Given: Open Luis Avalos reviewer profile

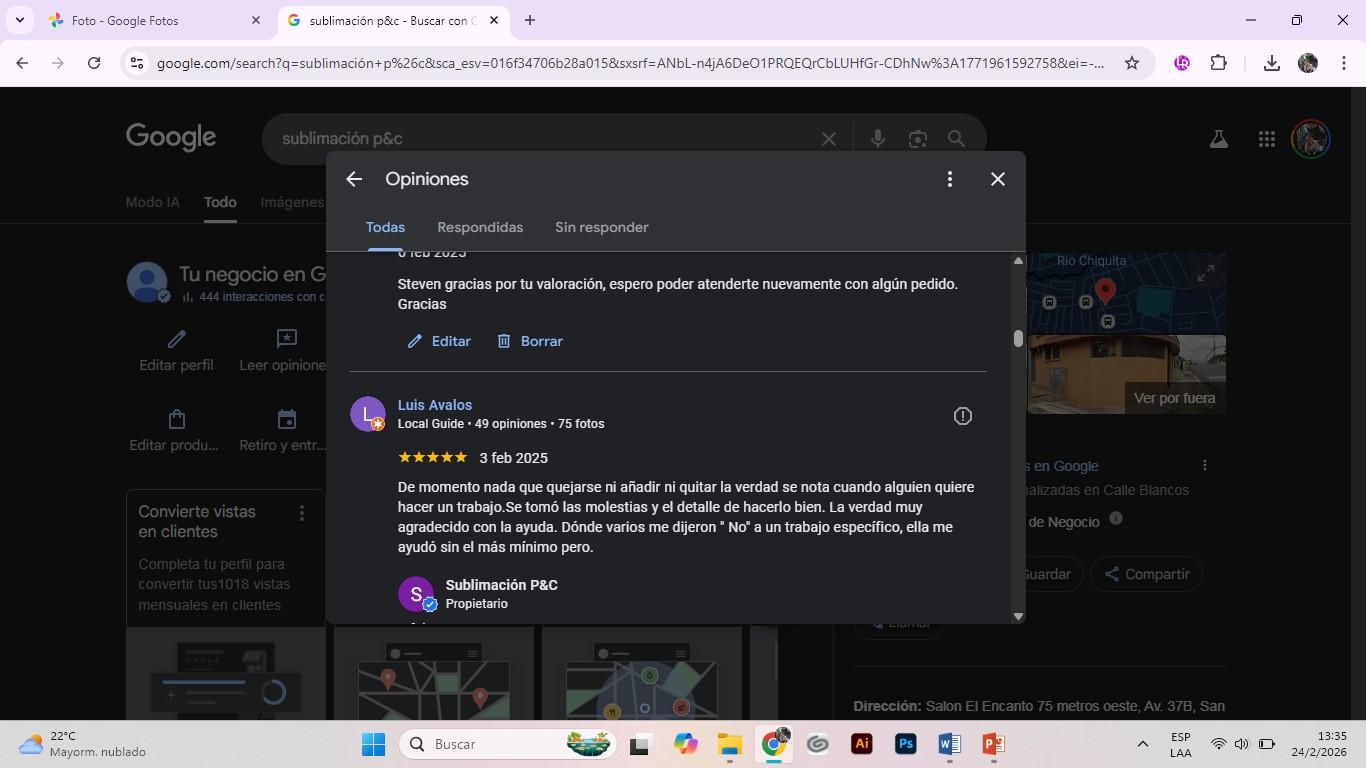Looking at the screenshot, I should (435, 405).
